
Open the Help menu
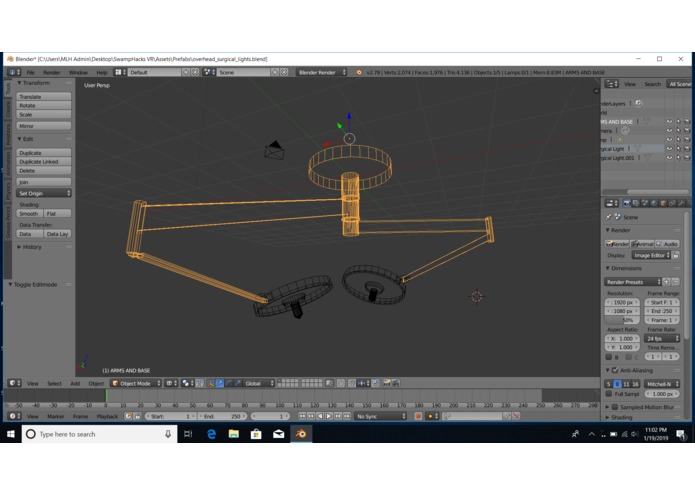[x=102, y=72]
